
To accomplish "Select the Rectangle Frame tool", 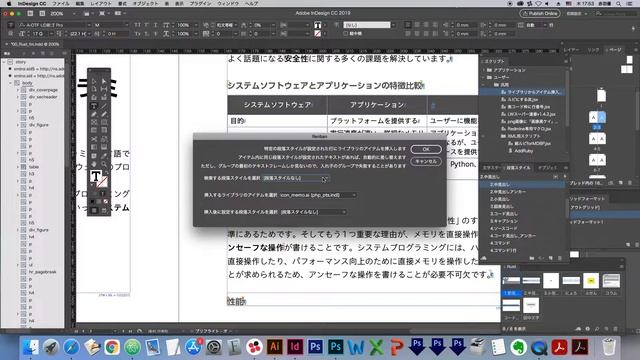I will [x=94, y=122].
